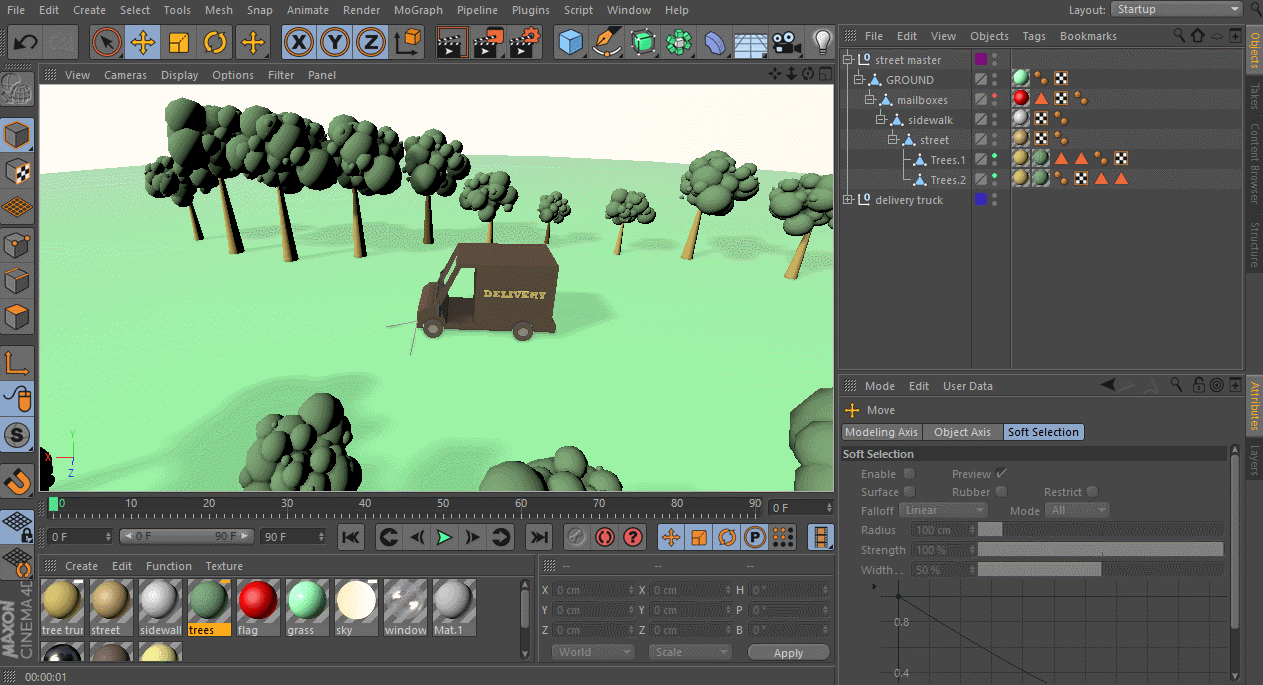Add a Light object with bulb icon
1263x685 pixels.
[822, 42]
